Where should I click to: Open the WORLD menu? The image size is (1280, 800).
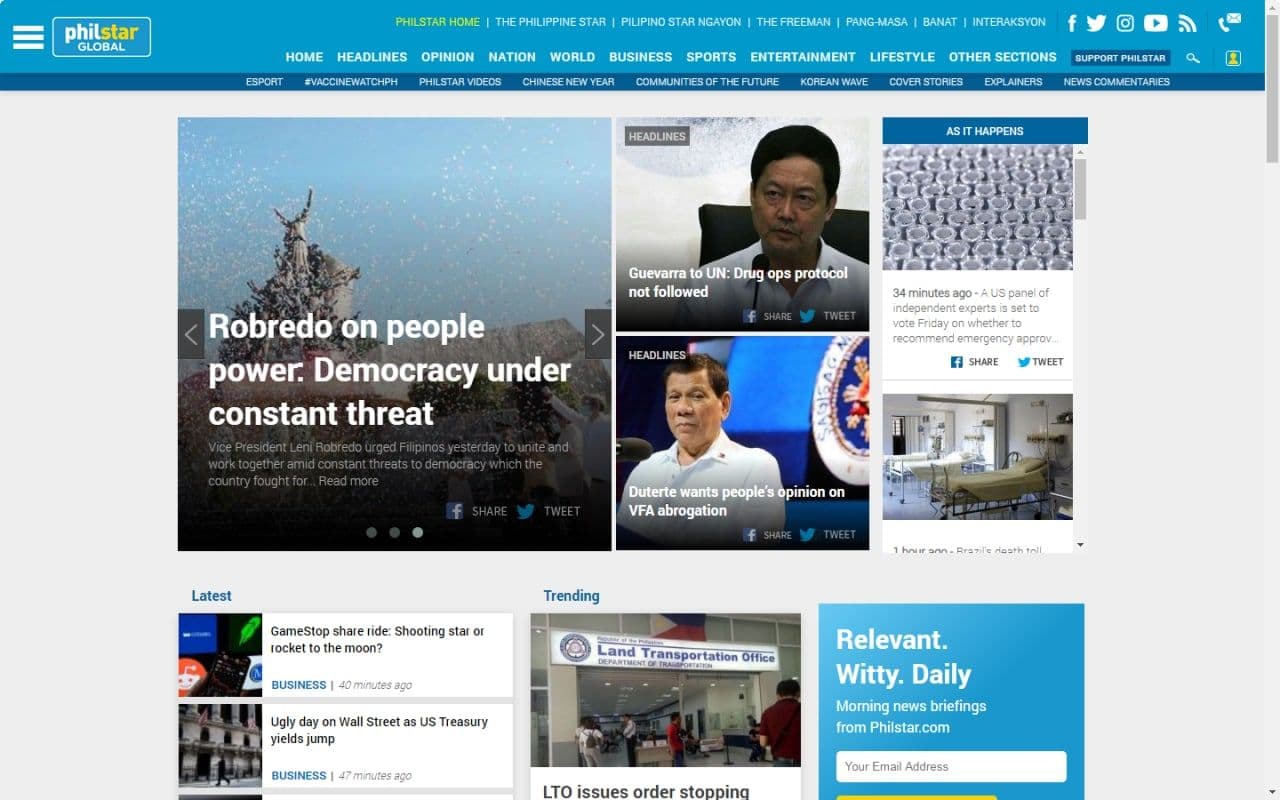572,57
